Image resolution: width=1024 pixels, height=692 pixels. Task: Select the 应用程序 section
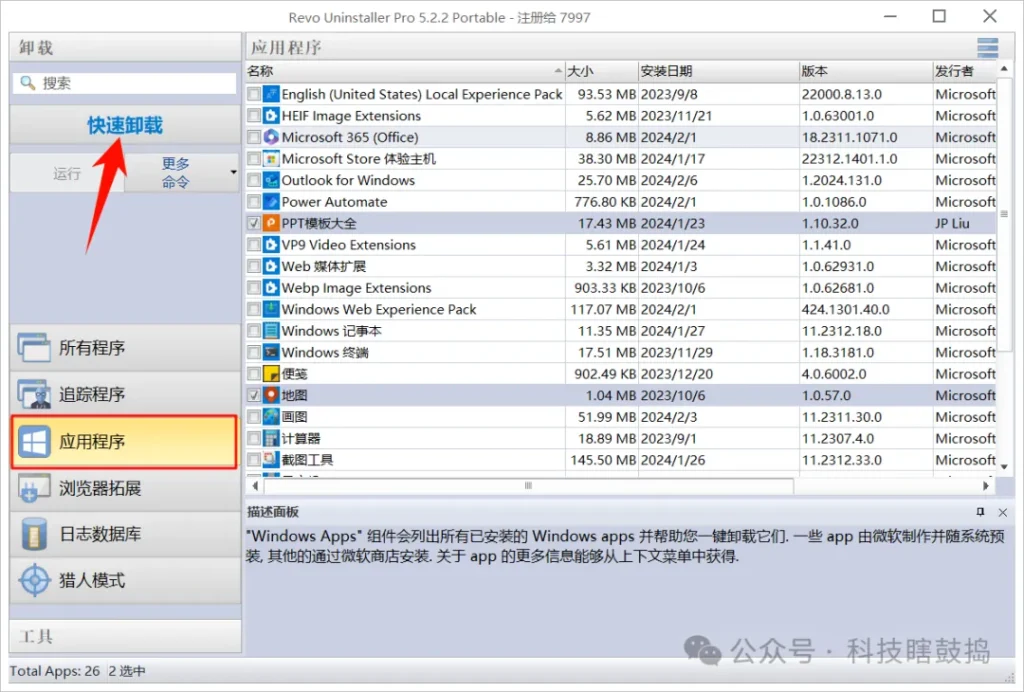point(125,442)
